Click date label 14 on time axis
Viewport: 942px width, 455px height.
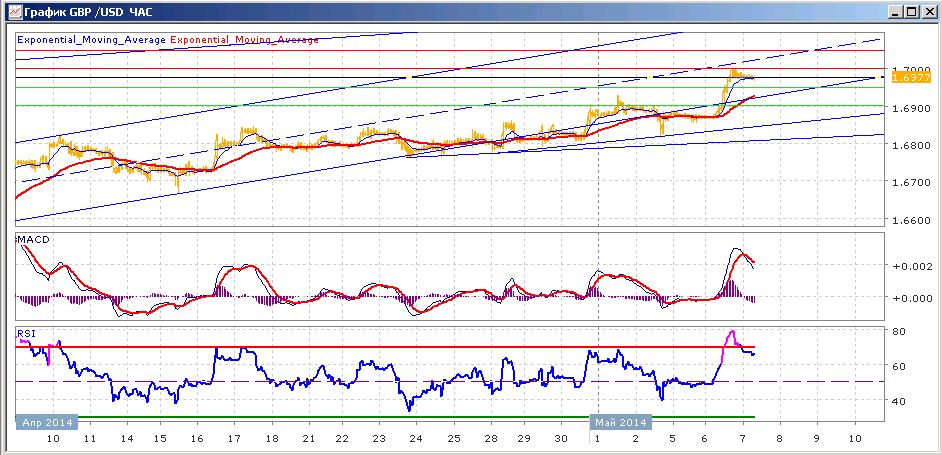(x=127, y=439)
